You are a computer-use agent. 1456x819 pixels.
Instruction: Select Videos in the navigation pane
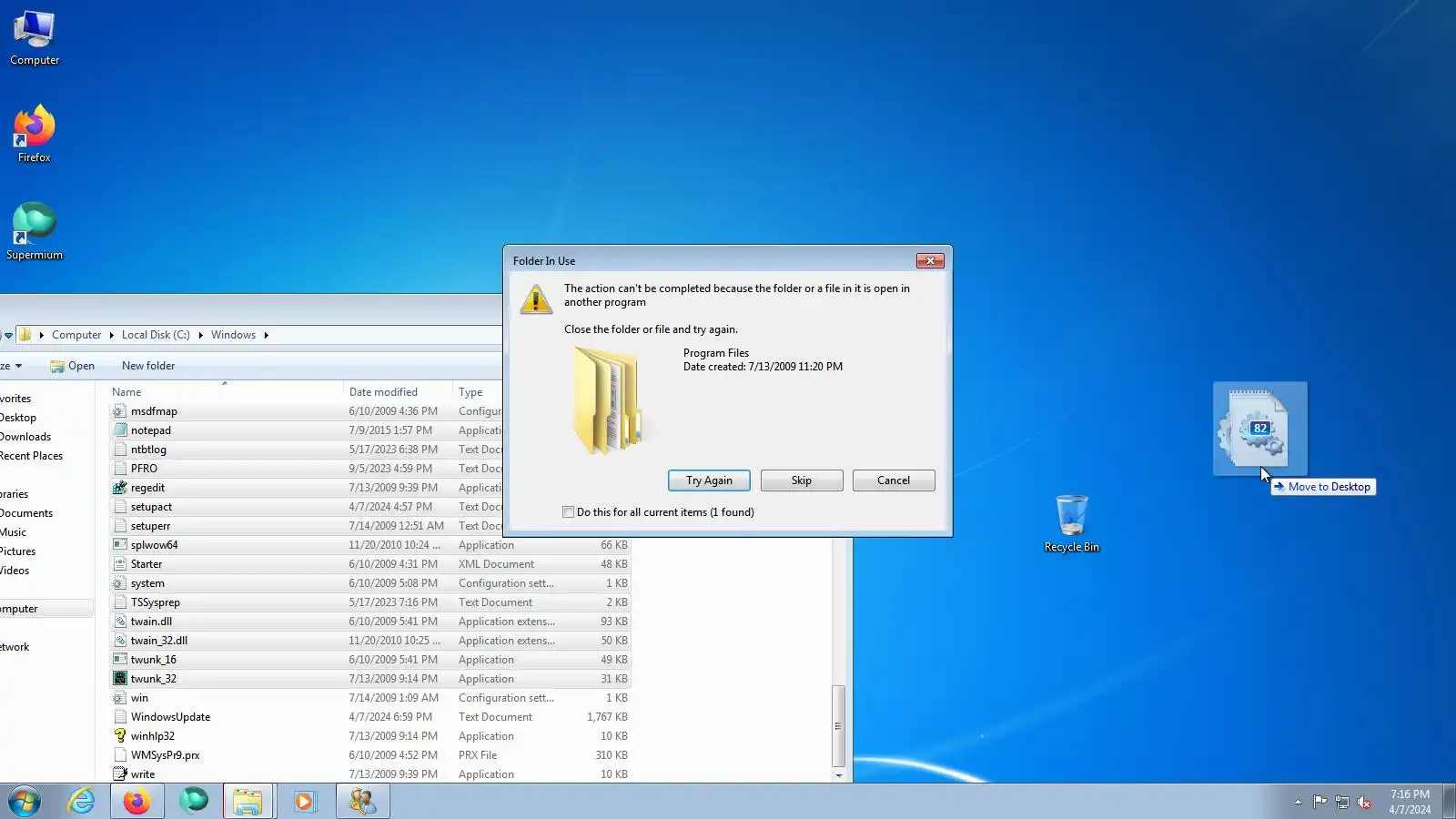point(15,571)
